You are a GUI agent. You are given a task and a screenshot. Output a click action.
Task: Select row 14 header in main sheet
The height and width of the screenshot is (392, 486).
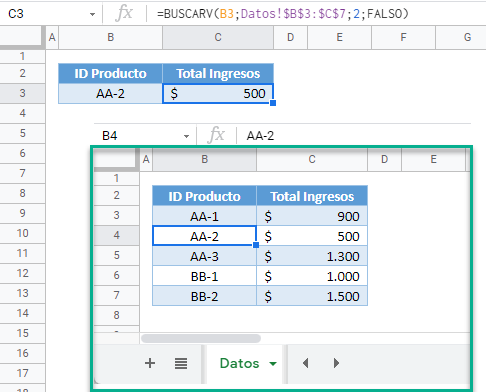22,313
